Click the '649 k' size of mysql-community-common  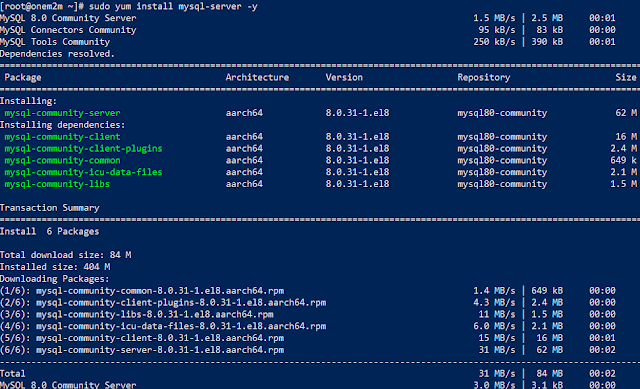623,160
